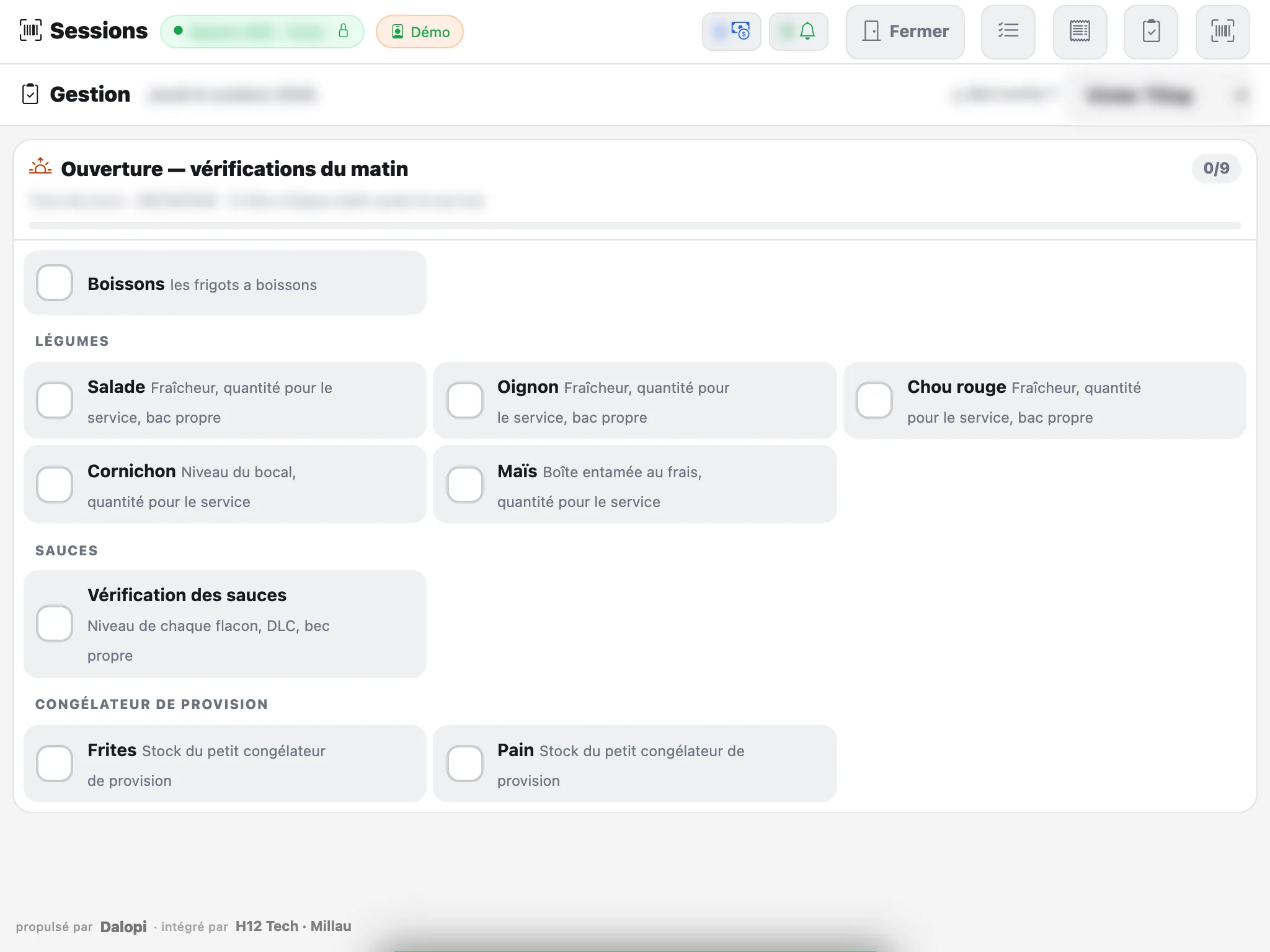The height and width of the screenshot is (952, 1270).
Task: Click the Sessions header title
Action: coord(99,31)
